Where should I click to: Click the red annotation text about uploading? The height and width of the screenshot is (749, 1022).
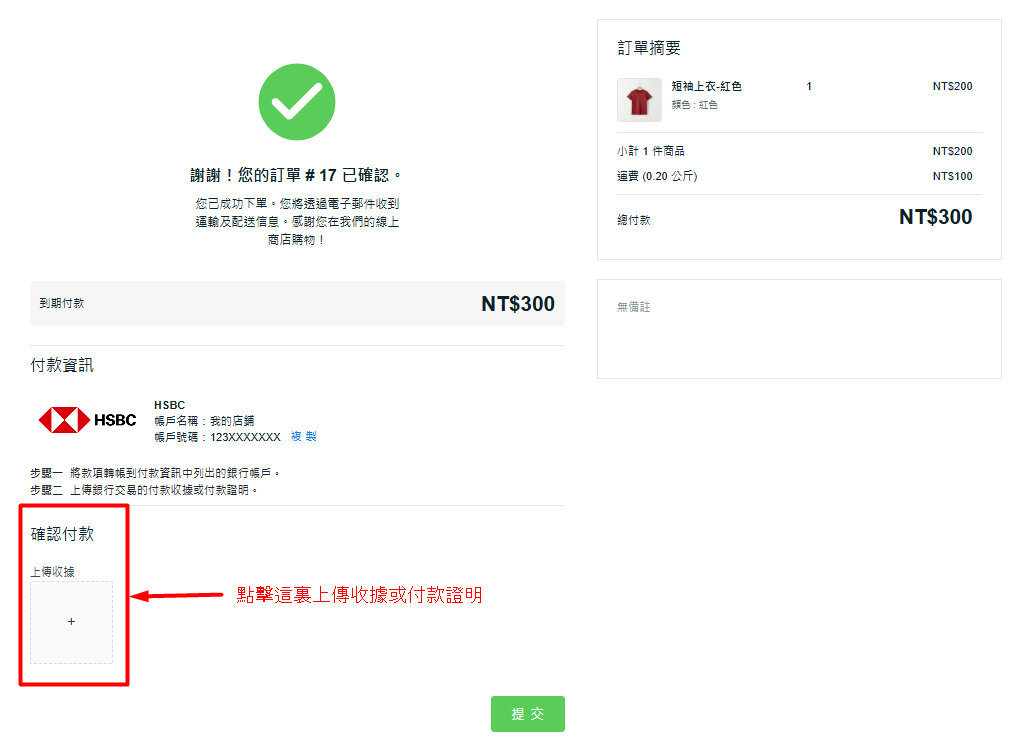pyautogui.click(x=359, y=595)
